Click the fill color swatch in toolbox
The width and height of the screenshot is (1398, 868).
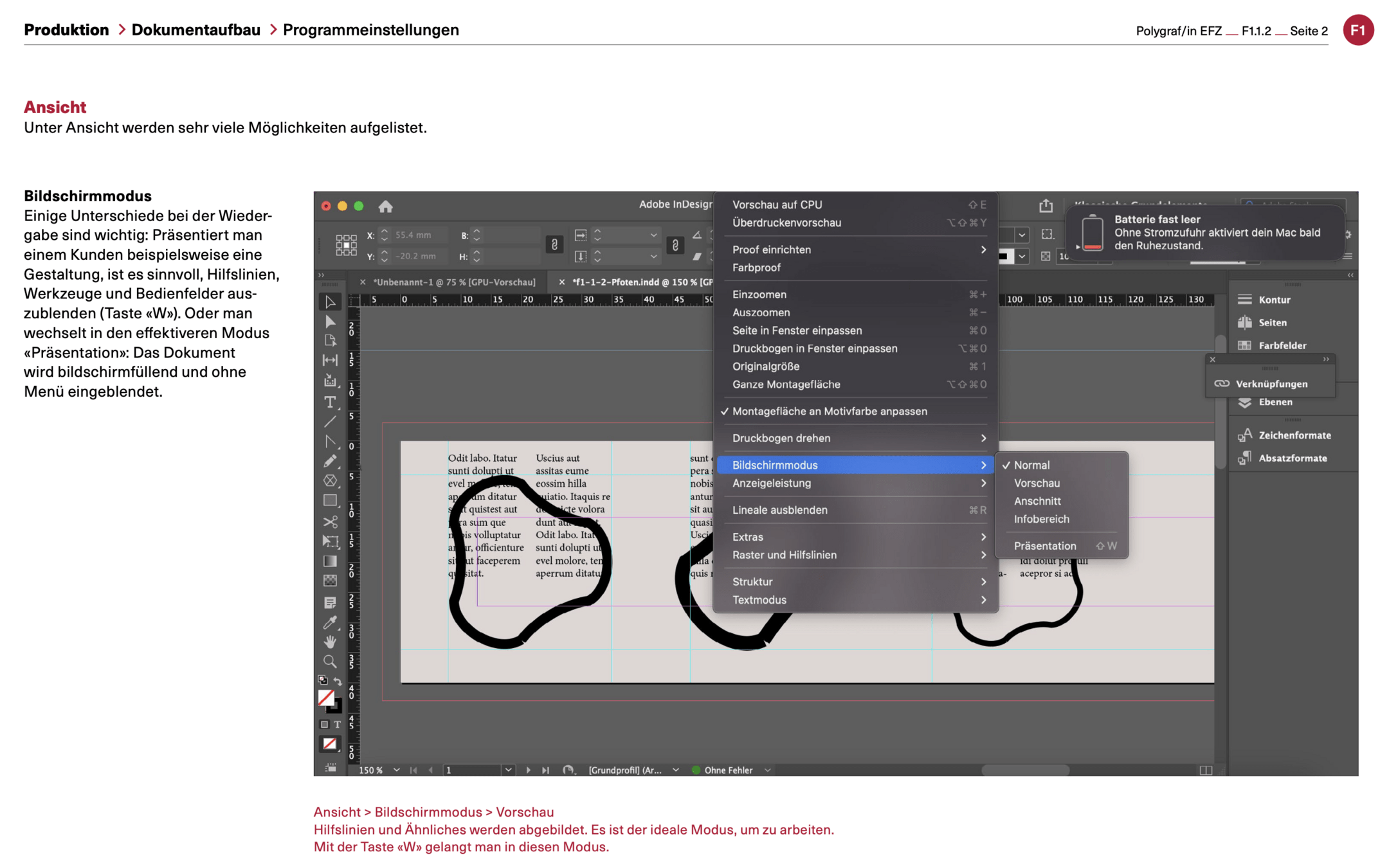point(326,698)
